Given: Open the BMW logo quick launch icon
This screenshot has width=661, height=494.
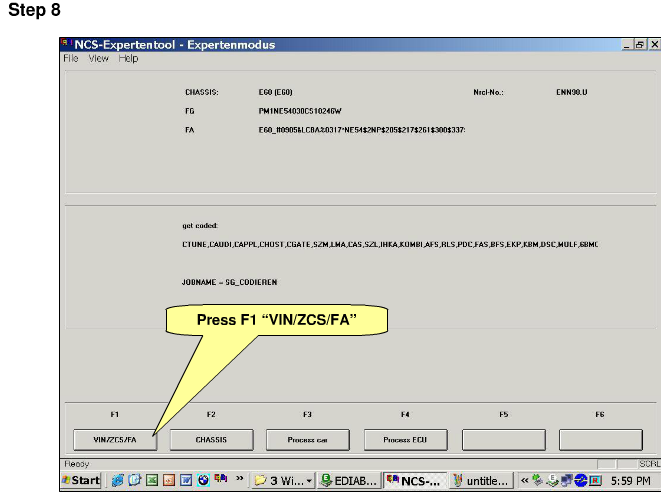Looking at the screenshot, I should coord(203,480).
